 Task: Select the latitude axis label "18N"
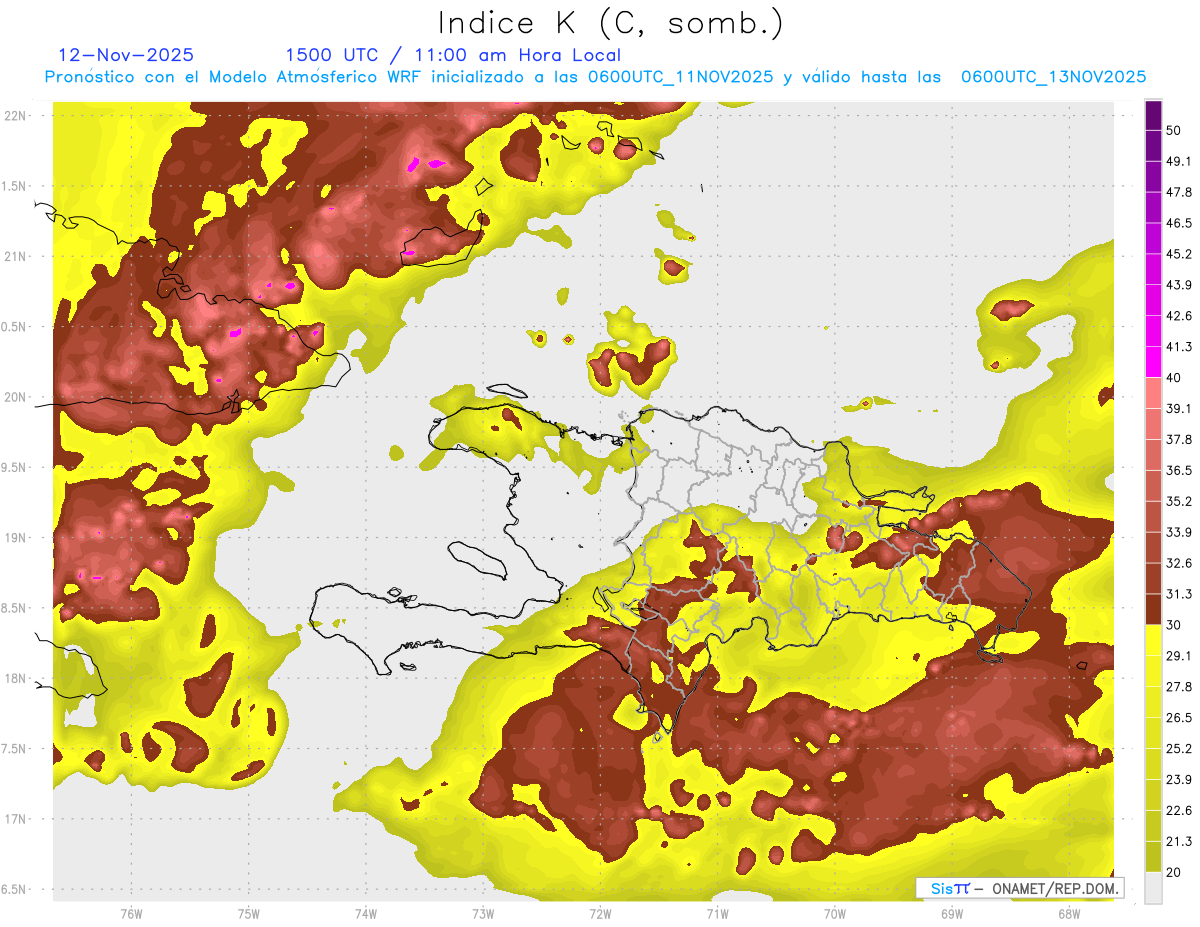click(x=17, y=679)
